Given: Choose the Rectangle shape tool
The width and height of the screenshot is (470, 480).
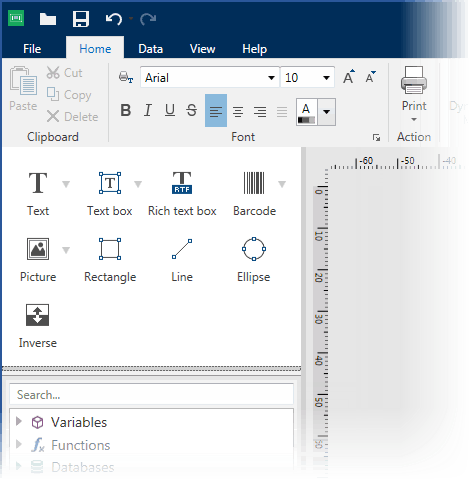Looking at the screenshot, I should pyautogui.click(x=110, y=260).
